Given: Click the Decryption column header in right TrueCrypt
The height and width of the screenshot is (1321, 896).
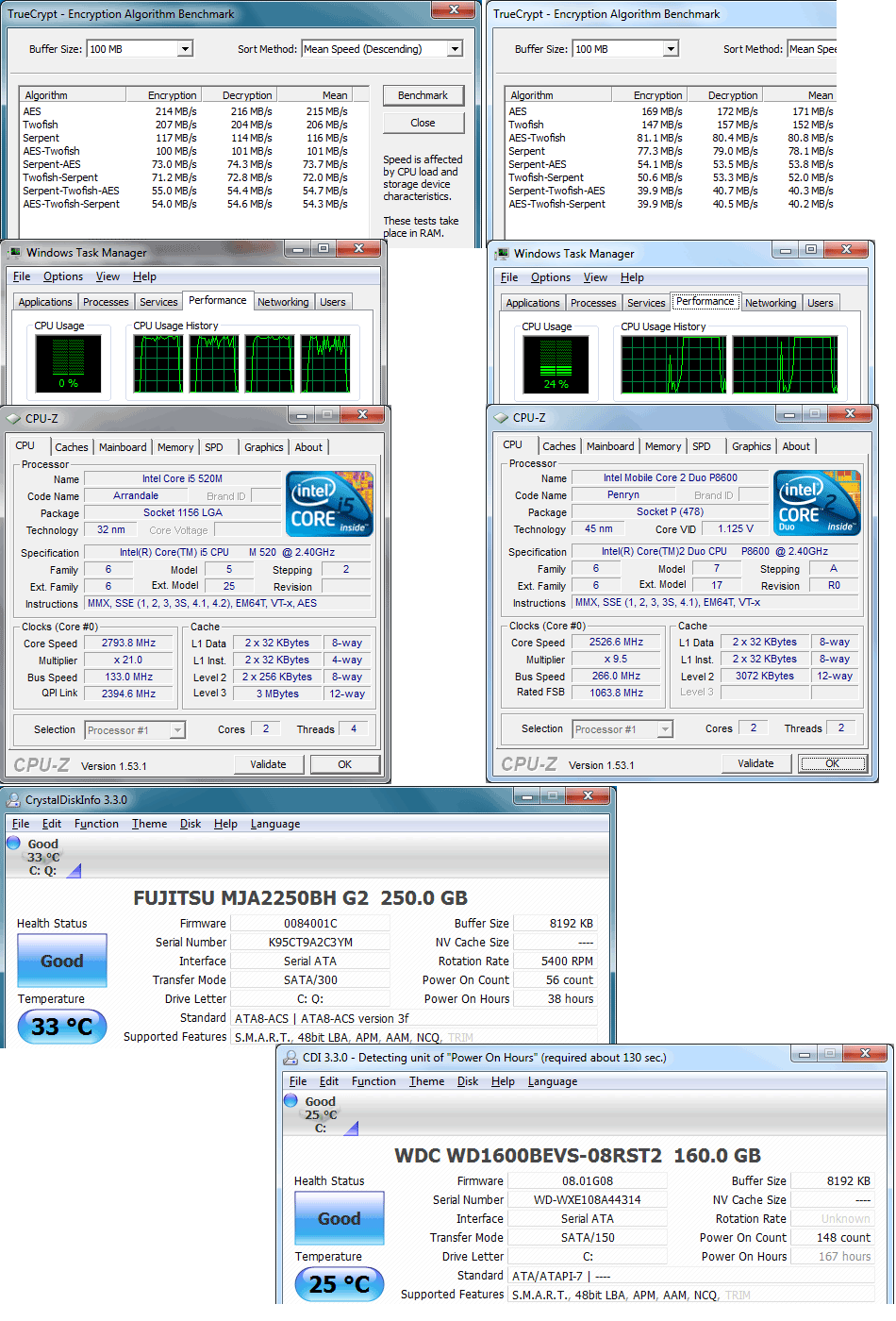Looking at the screenshot, I should coord(723,95).
